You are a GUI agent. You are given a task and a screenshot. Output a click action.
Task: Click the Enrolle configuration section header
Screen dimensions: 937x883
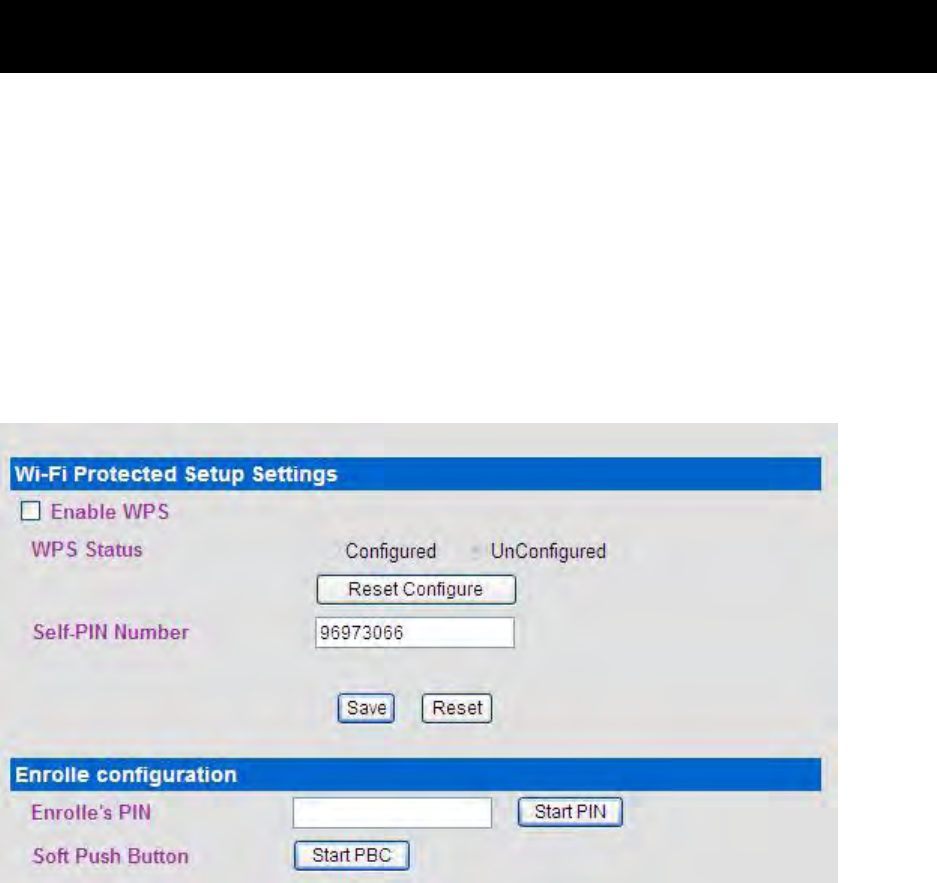tap(416, 775)
